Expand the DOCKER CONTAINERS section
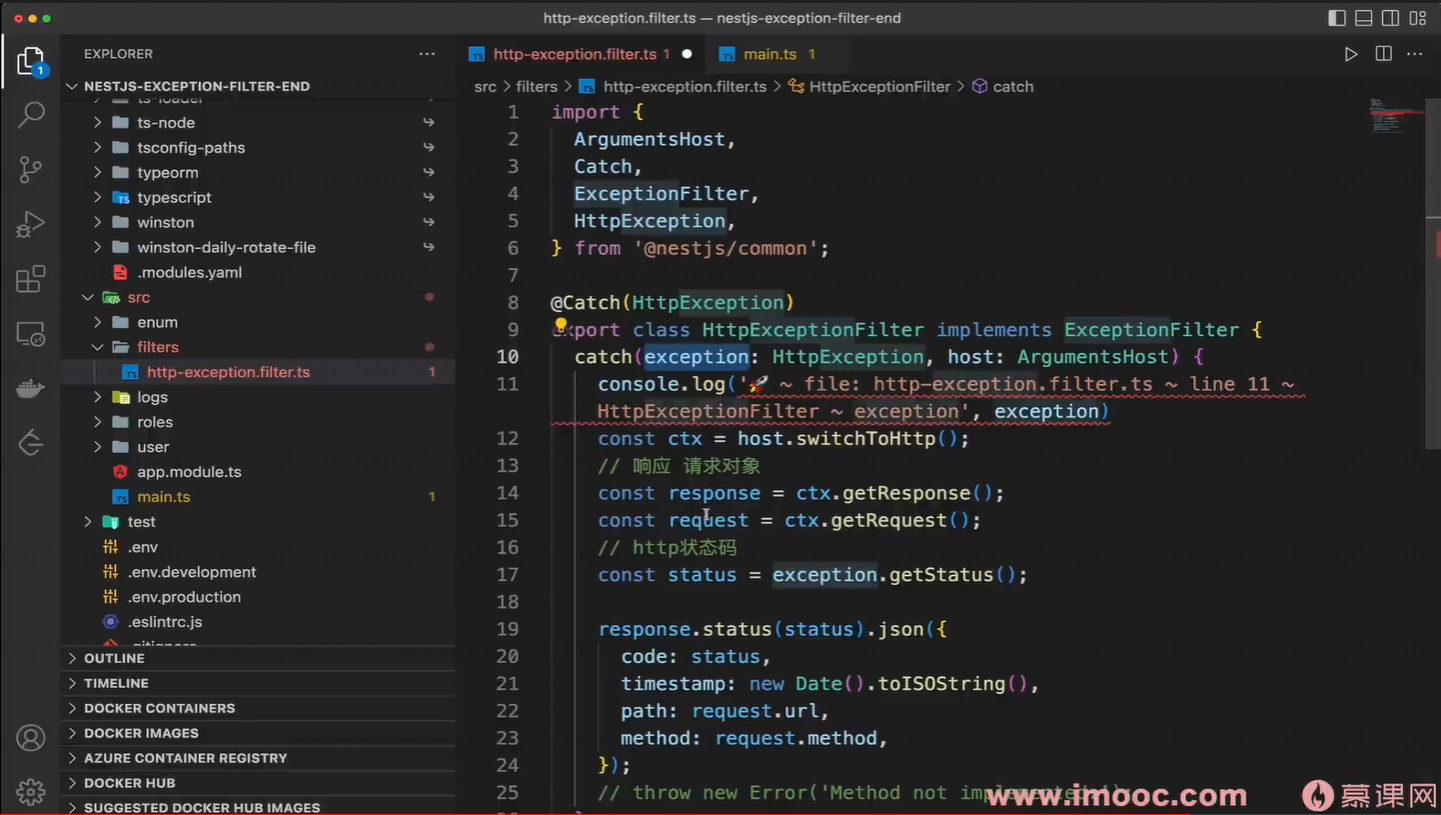 point(257,709)
